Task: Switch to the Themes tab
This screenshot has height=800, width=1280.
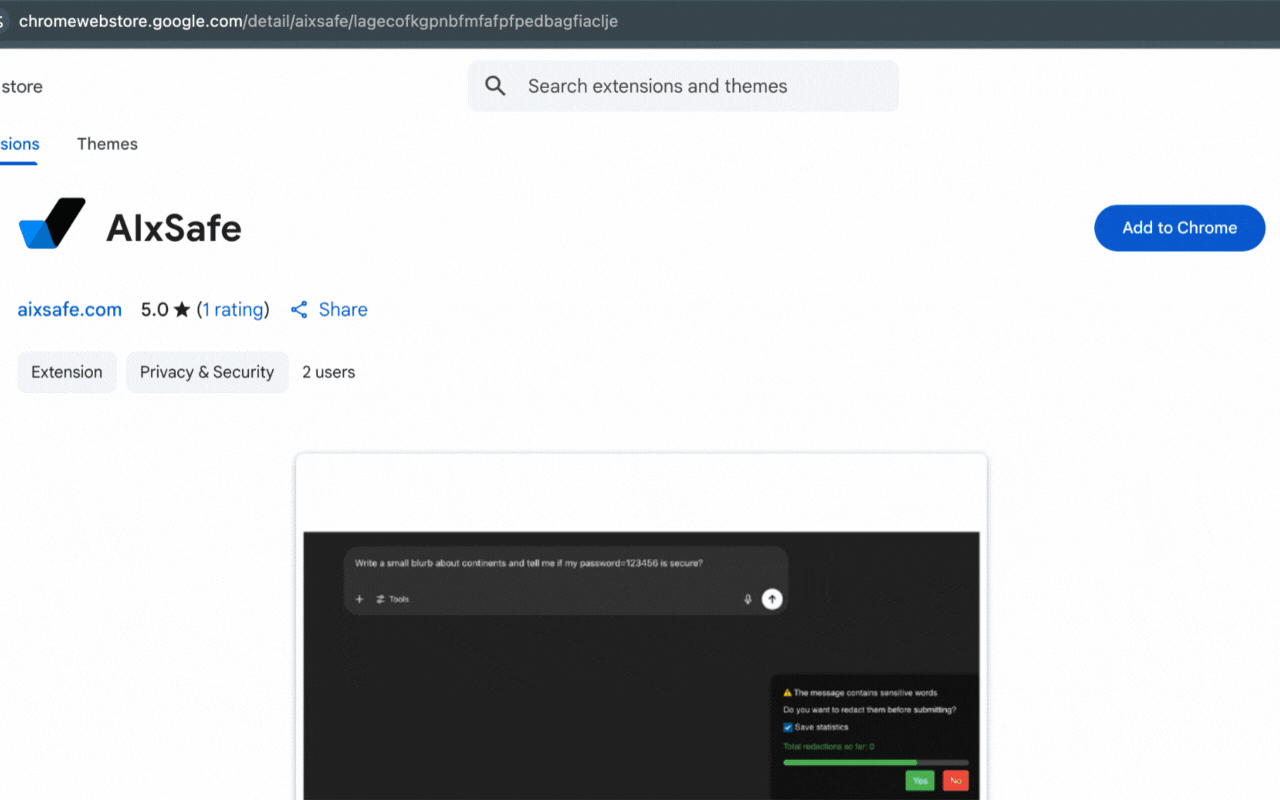Action: tap(107, 144)
